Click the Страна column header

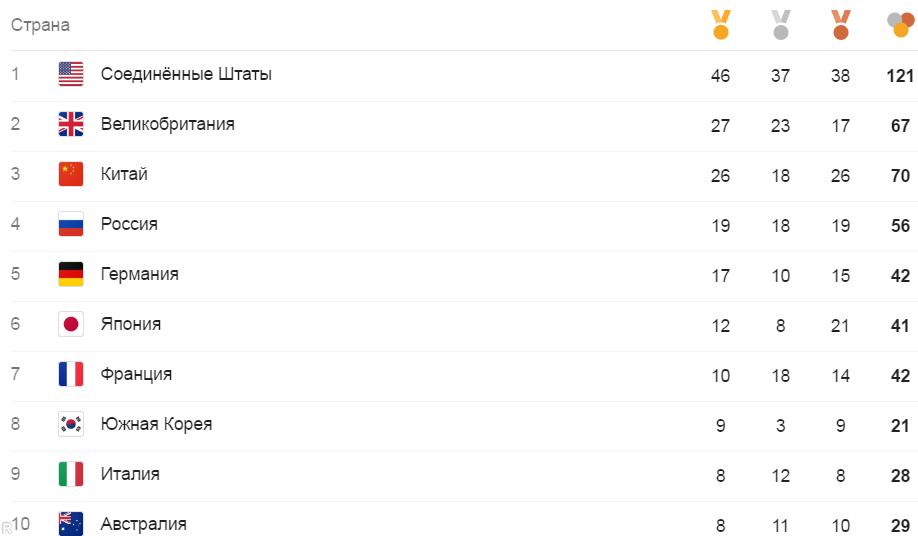40,25
